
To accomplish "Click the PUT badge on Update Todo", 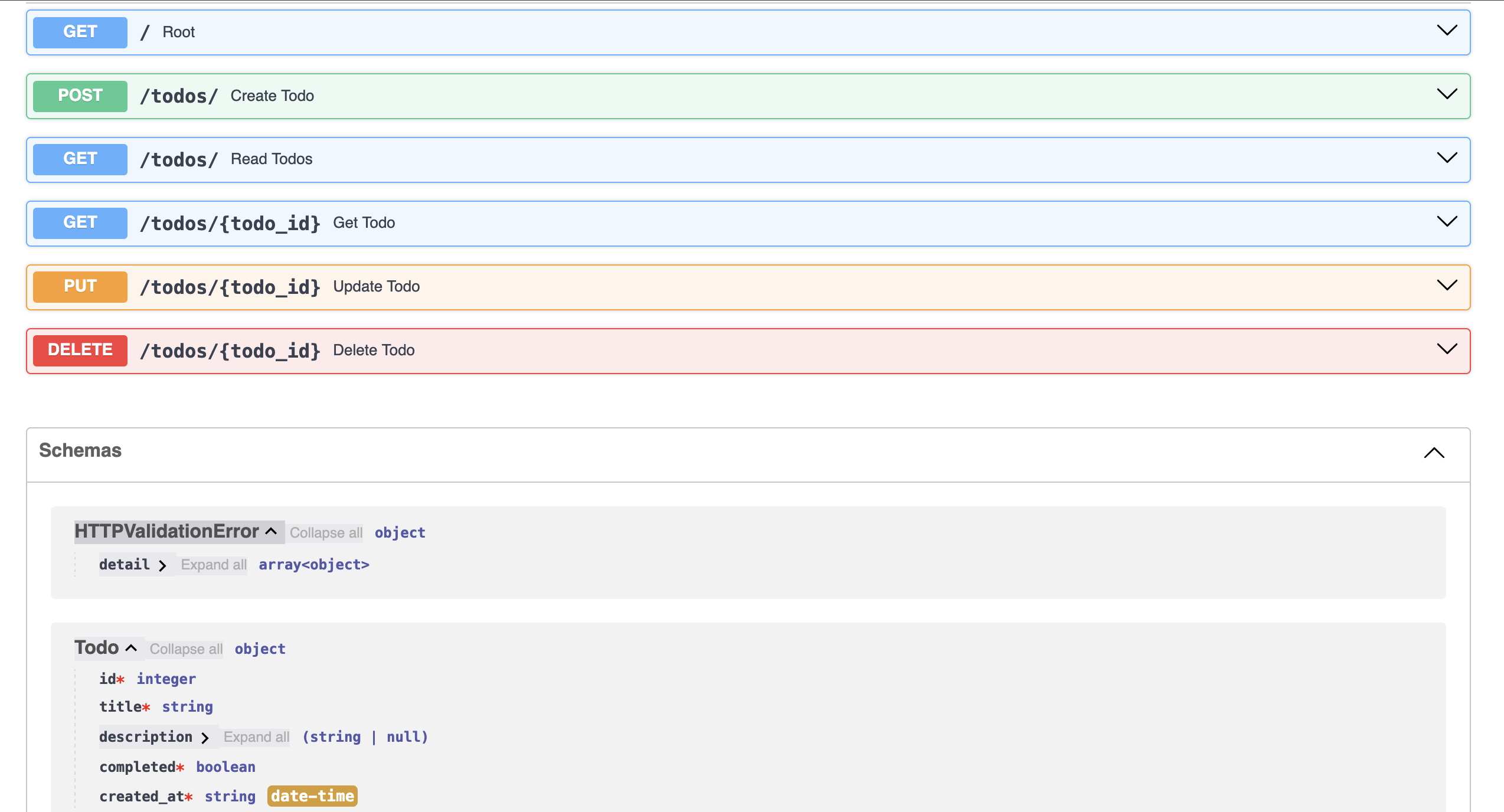I will pos(79,286).
